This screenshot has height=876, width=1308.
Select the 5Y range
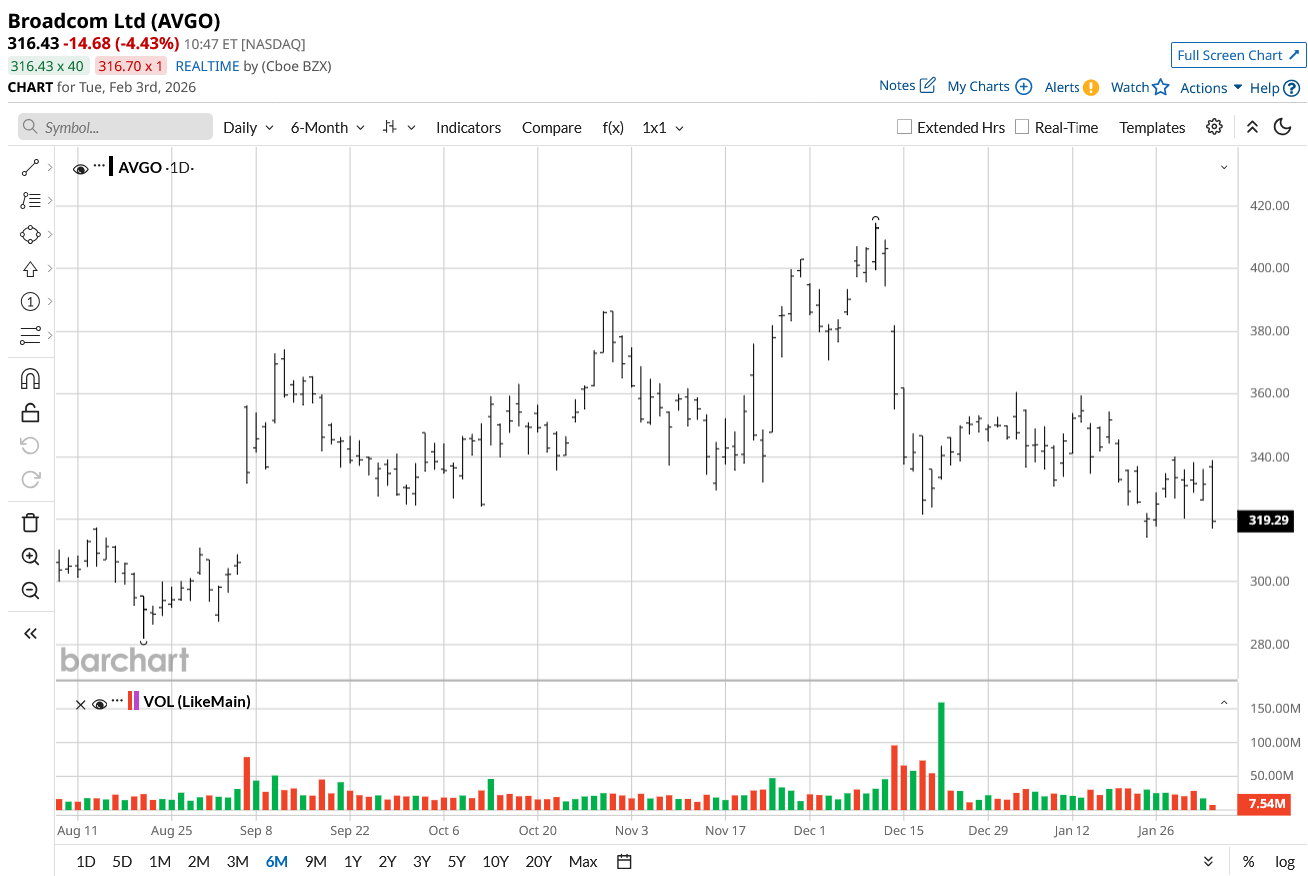pyautogui.click(x=456, y=861)
